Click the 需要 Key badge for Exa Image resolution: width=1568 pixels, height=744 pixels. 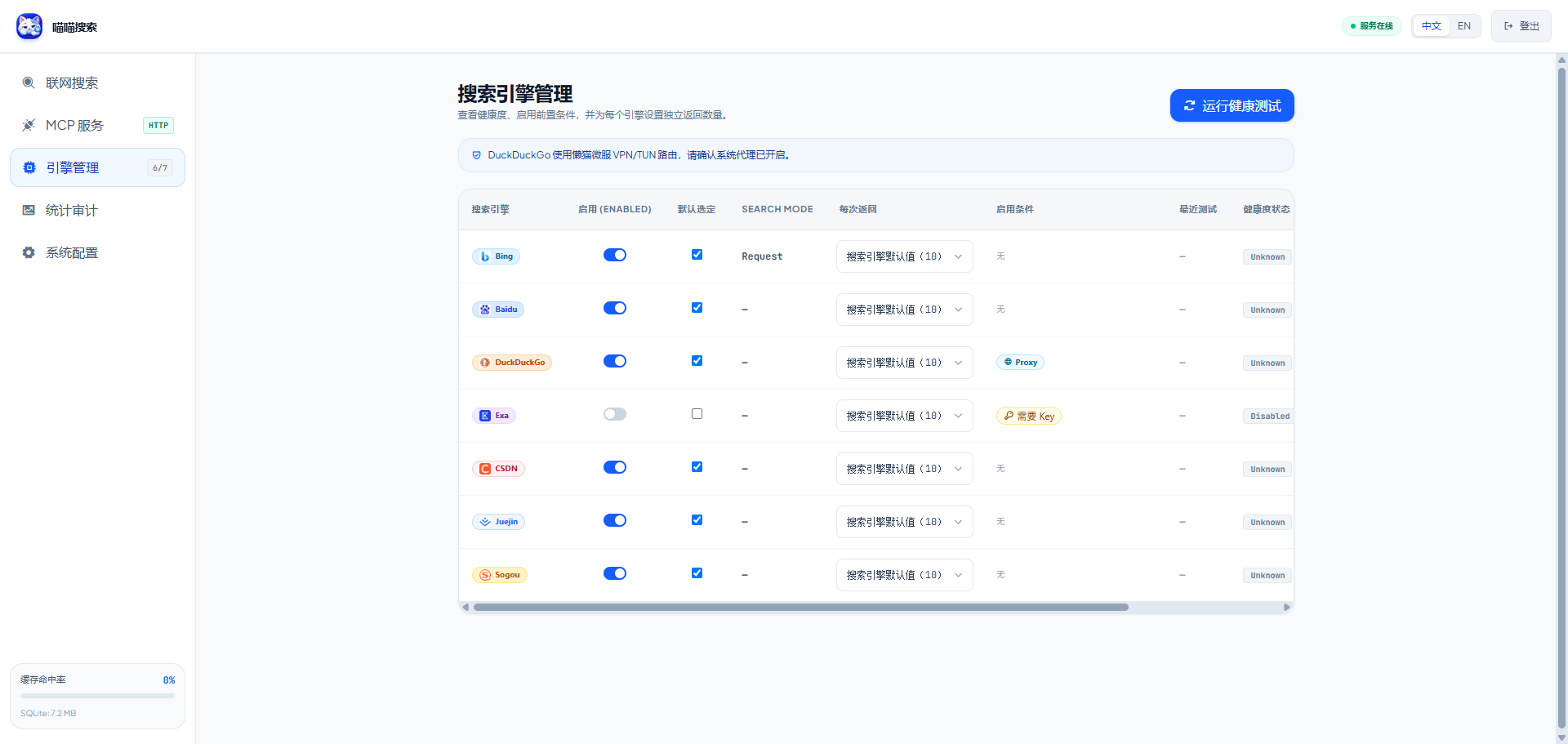point(1029,416)
